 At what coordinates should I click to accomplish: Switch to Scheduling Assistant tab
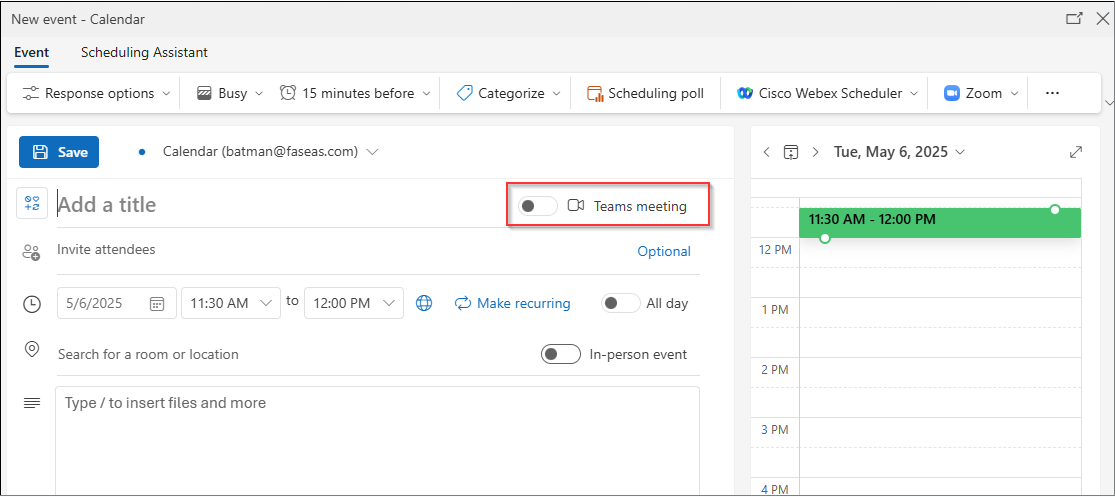(144, 53)
